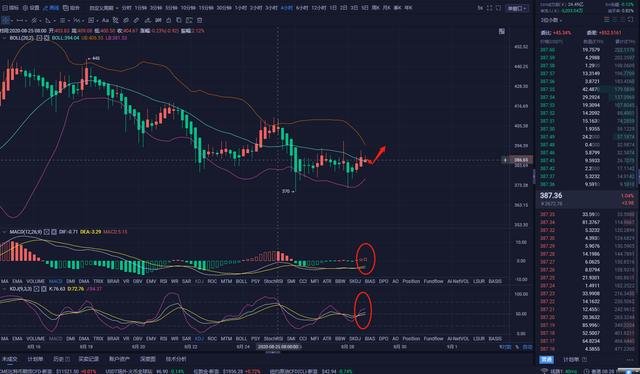Select the 12小时 timeframe button
Viewport: 640px width, 374px height.
tap(318, 8)
